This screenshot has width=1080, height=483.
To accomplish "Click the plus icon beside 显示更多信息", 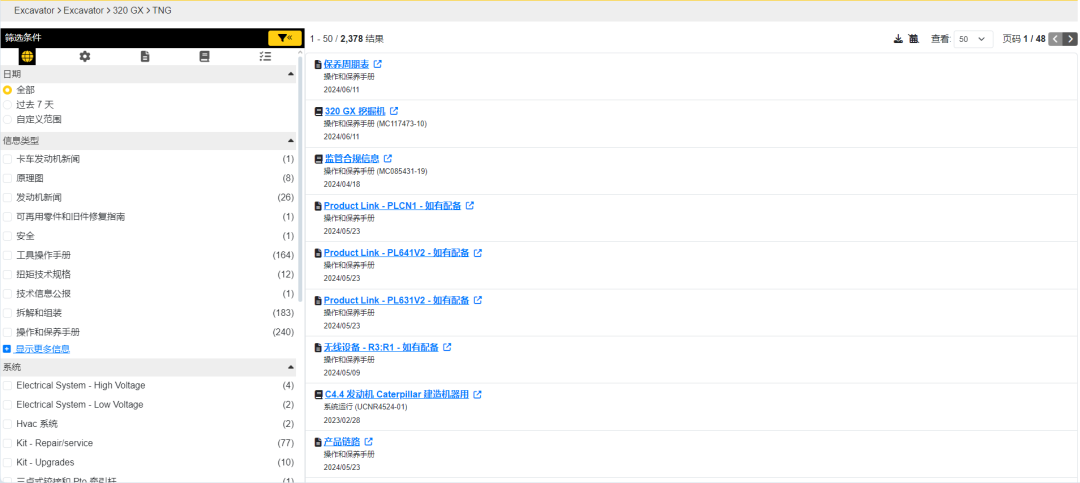I will [7, 349].
